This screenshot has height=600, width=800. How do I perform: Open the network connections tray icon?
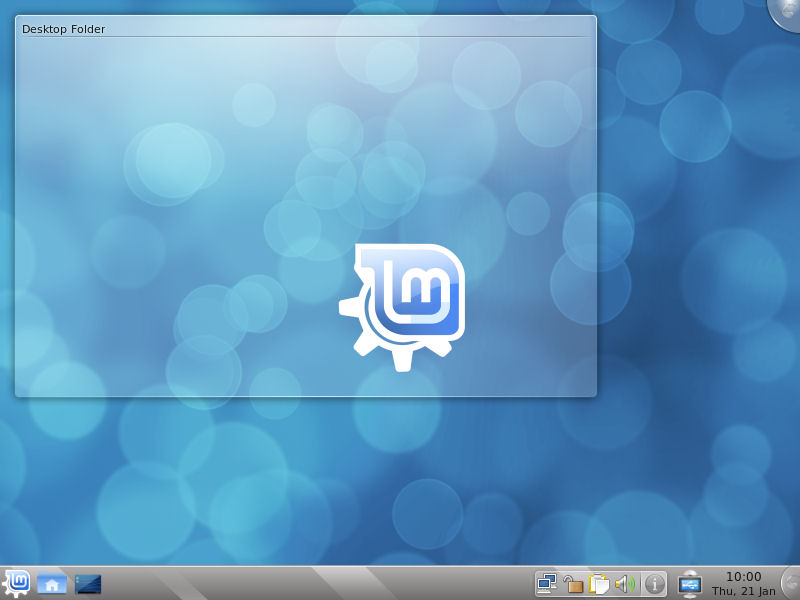pos(547,583)
